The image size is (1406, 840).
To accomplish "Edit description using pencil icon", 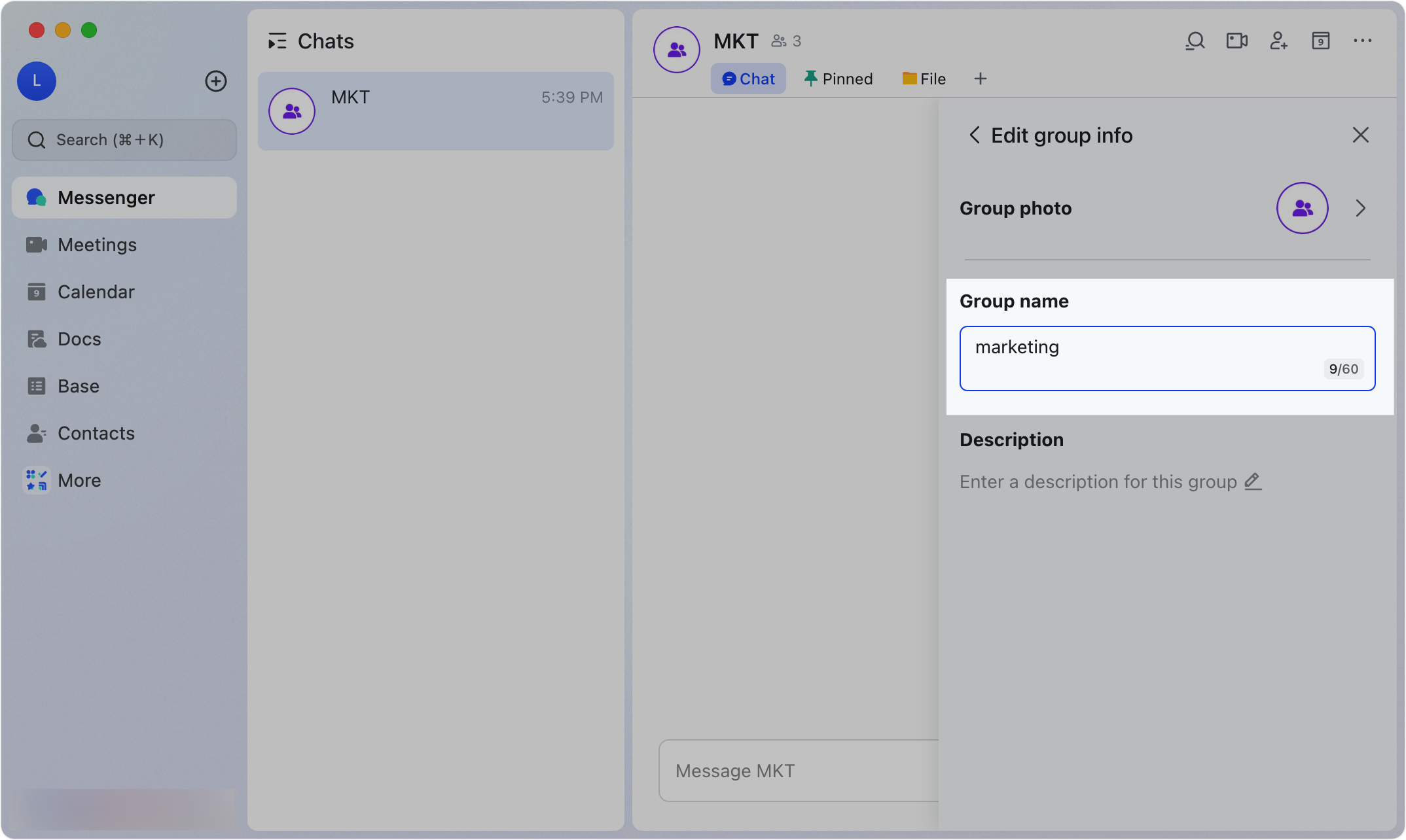I will (1253, 481).
